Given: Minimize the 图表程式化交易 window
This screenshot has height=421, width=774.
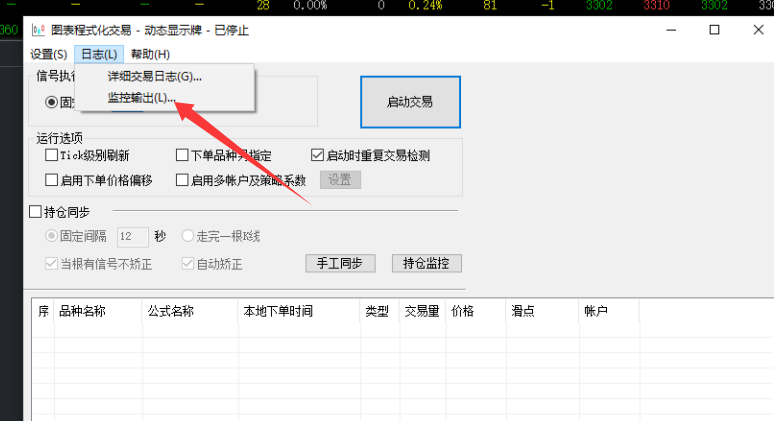Looking at the screenshot, I should pyautogui.click(x=671, y=30).
